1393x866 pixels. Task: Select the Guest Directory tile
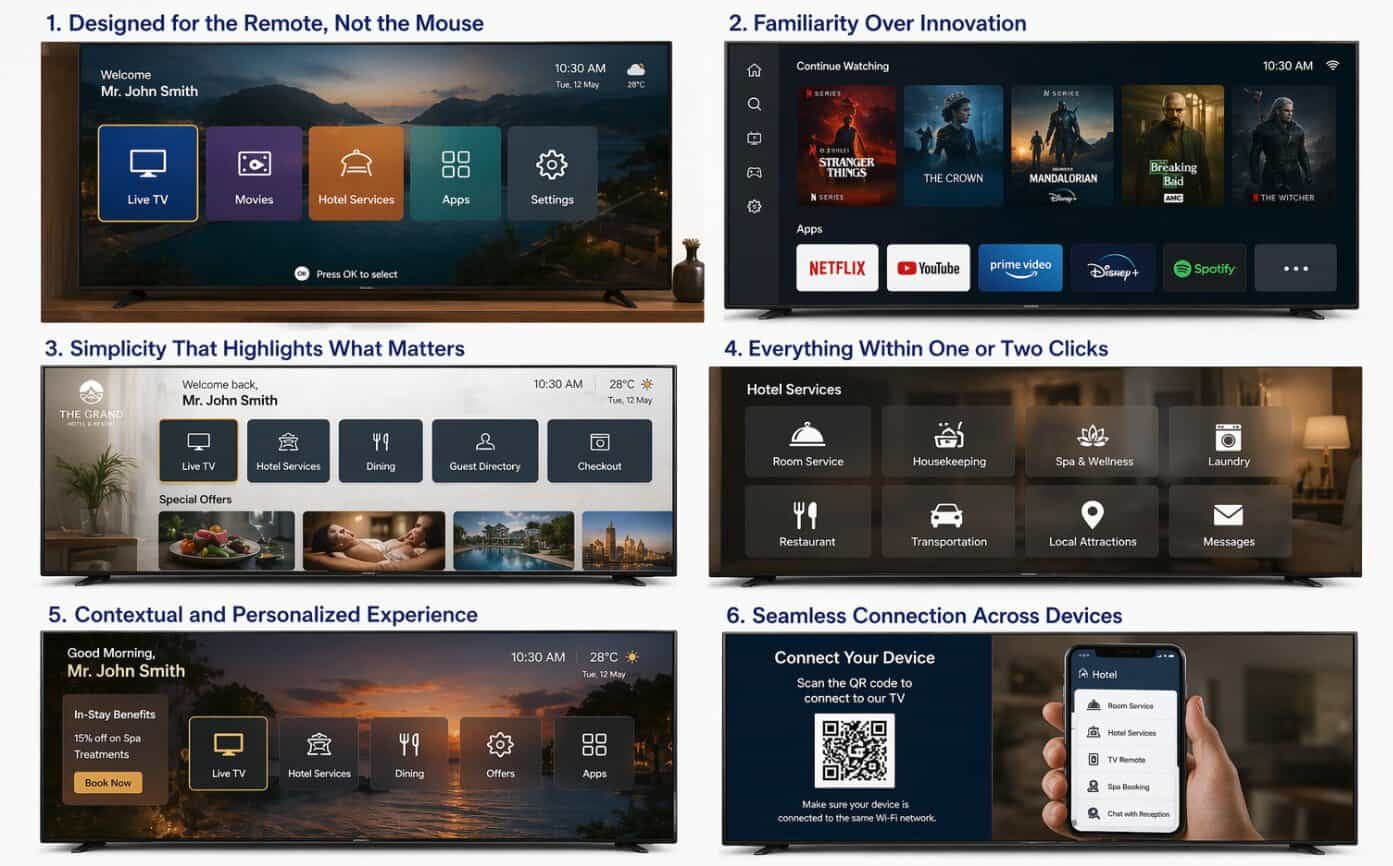point(485,451)
